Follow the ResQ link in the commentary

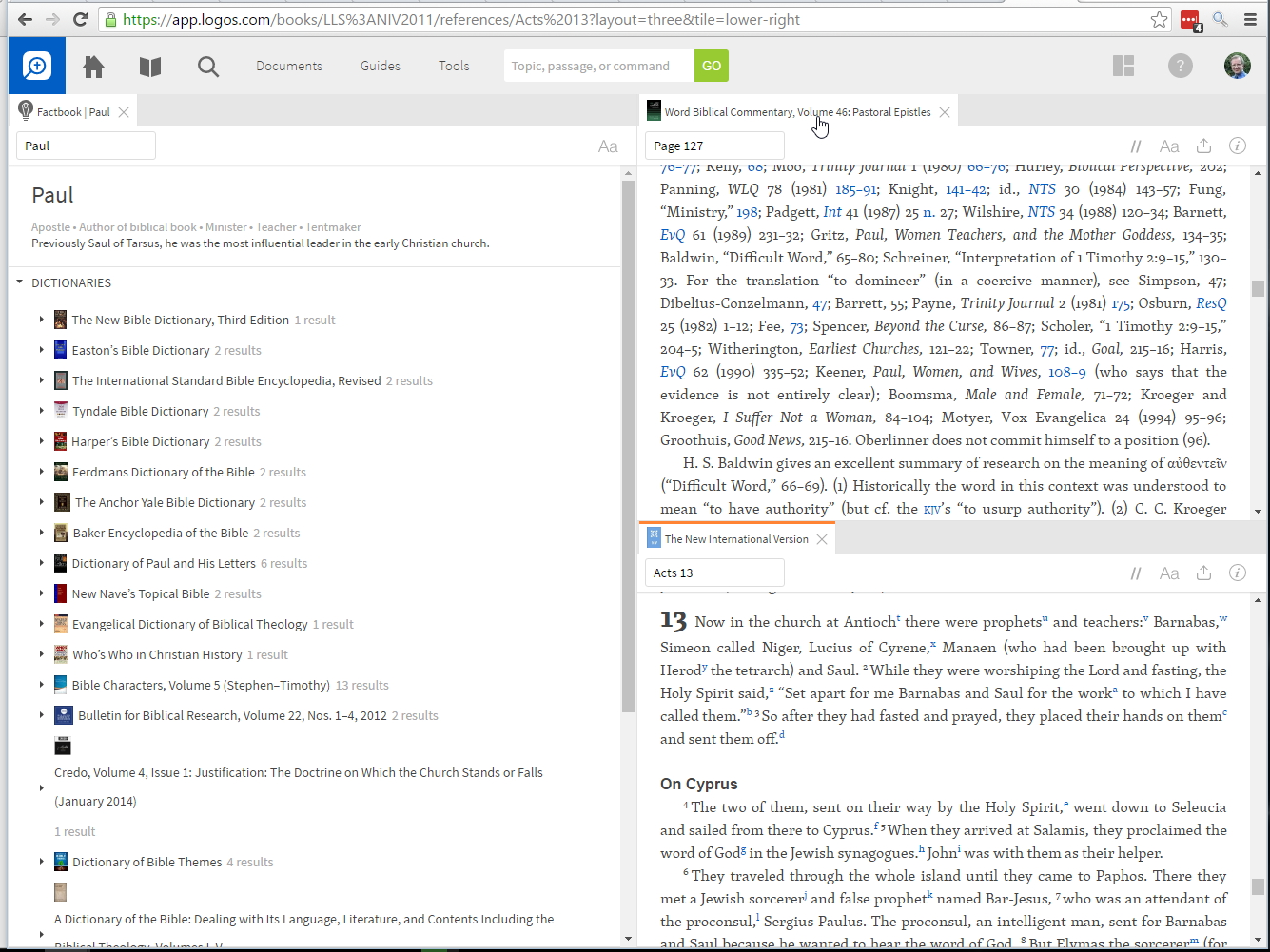[x=1211, y=303]
